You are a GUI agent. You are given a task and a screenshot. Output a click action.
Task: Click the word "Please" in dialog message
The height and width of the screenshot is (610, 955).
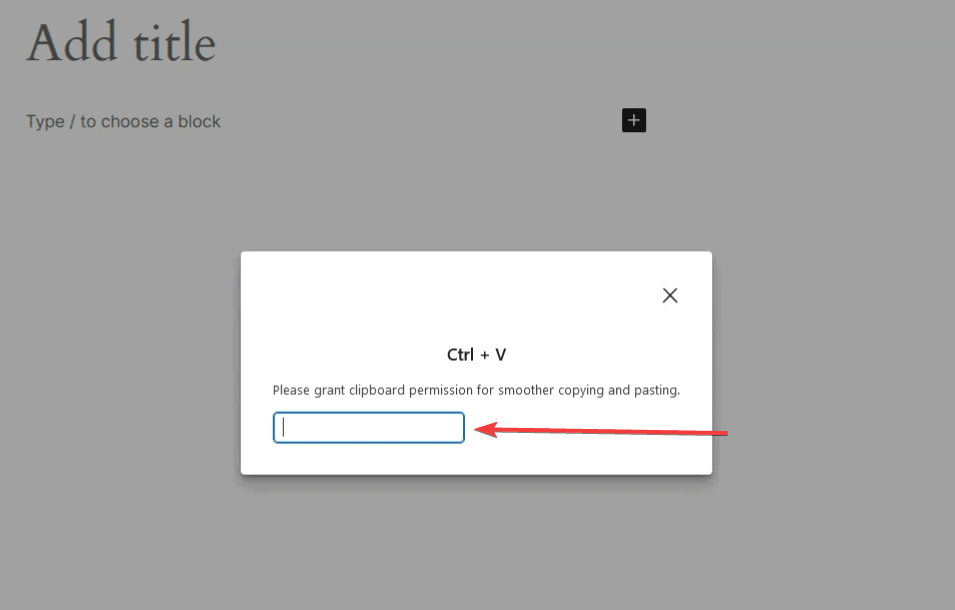[290, 390]
